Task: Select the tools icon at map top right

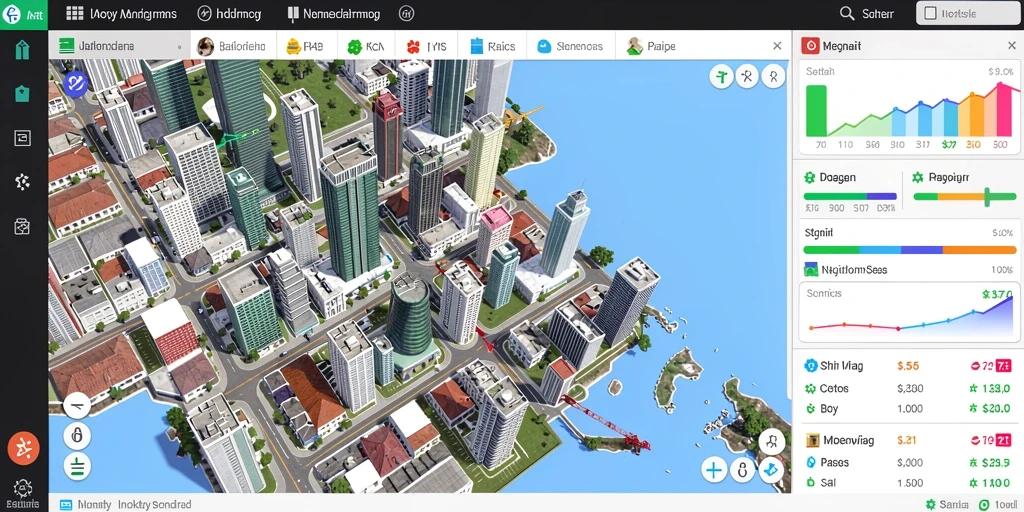Action: pos(747,77)
